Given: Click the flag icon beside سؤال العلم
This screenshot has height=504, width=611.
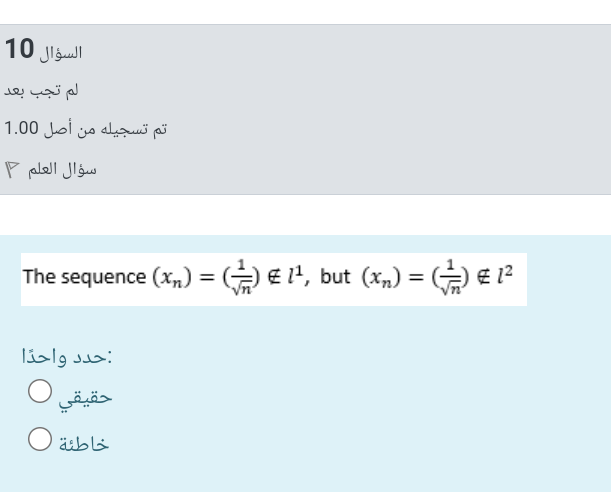Looking at the screenshot, I should click(12, 170).
